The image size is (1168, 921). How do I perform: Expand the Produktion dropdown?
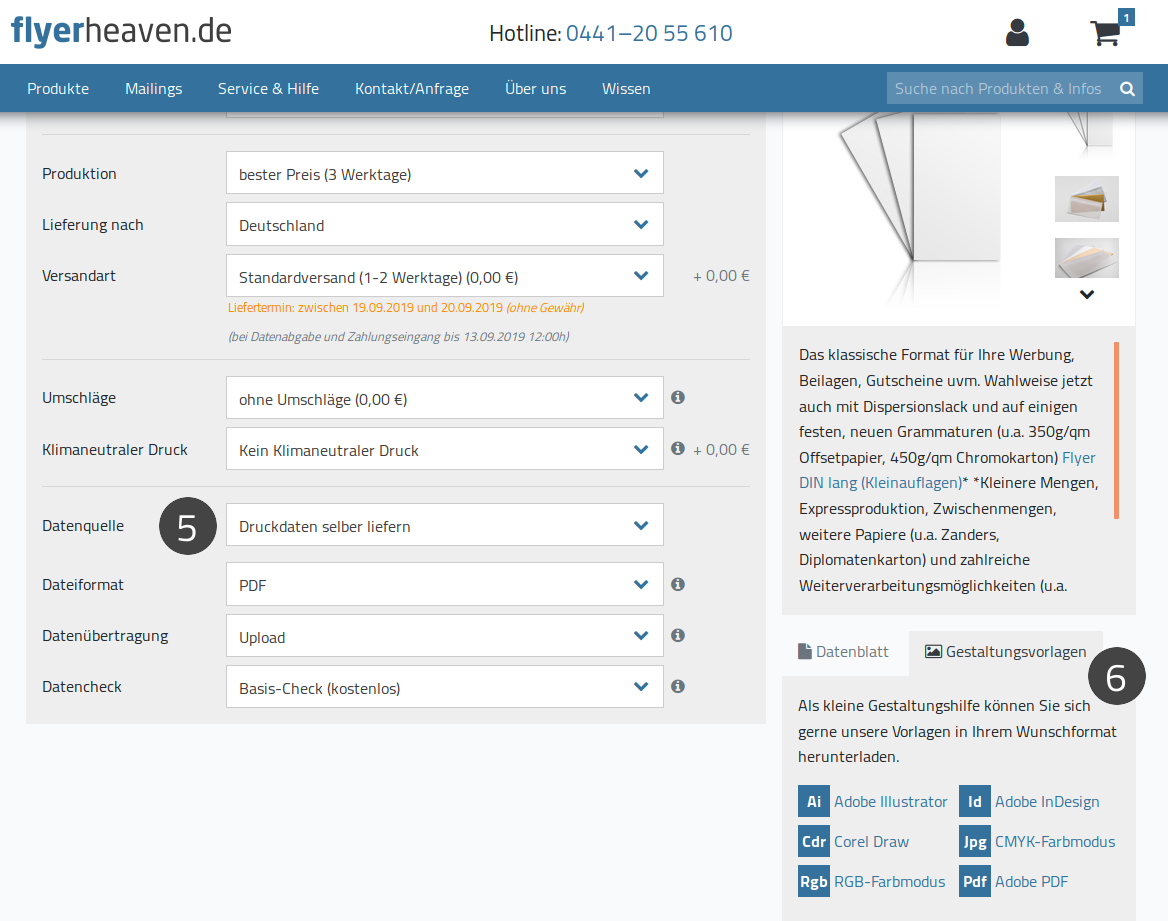coord(445,174)
